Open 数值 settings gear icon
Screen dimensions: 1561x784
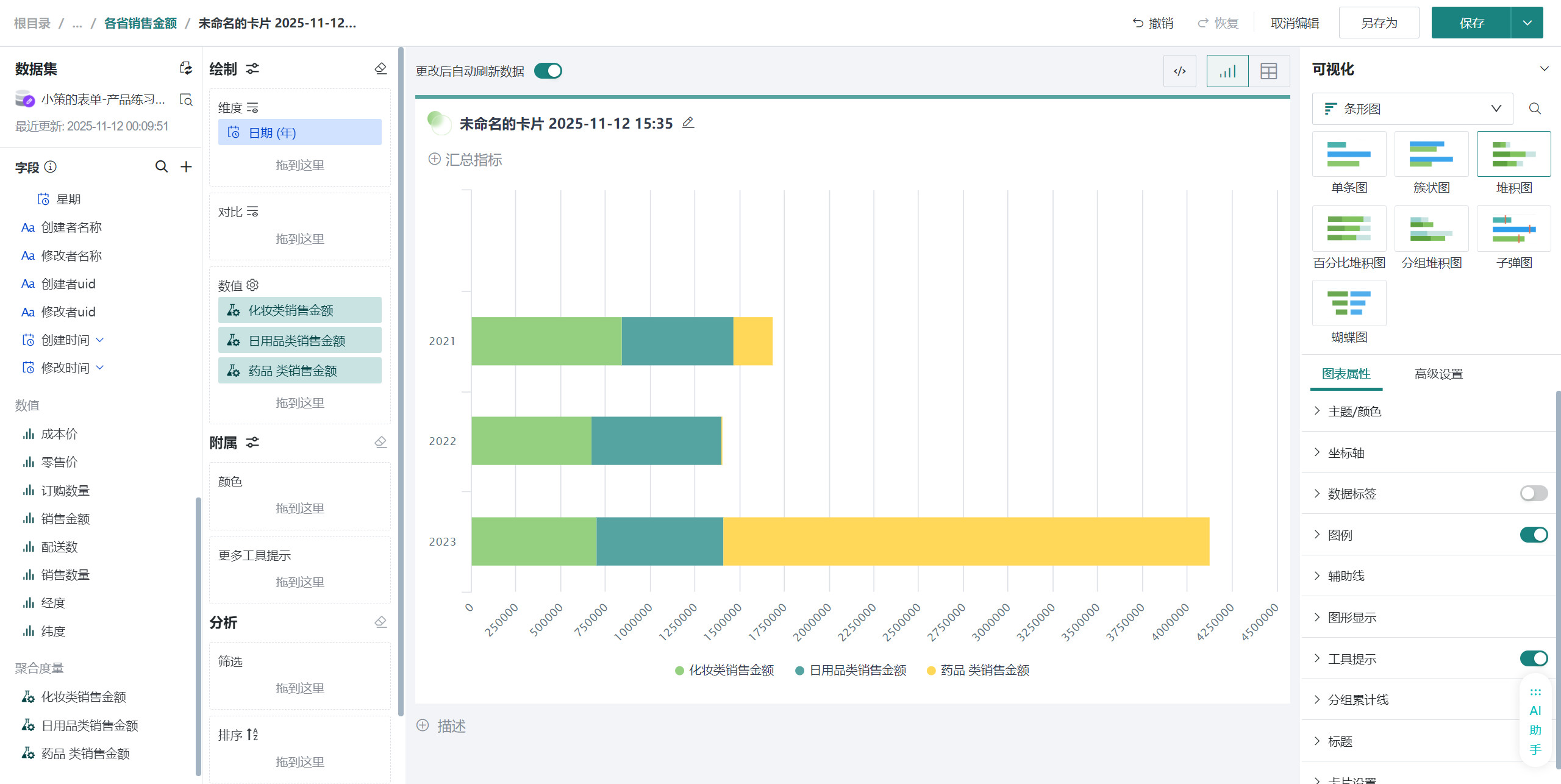click(x=253, y=285)
